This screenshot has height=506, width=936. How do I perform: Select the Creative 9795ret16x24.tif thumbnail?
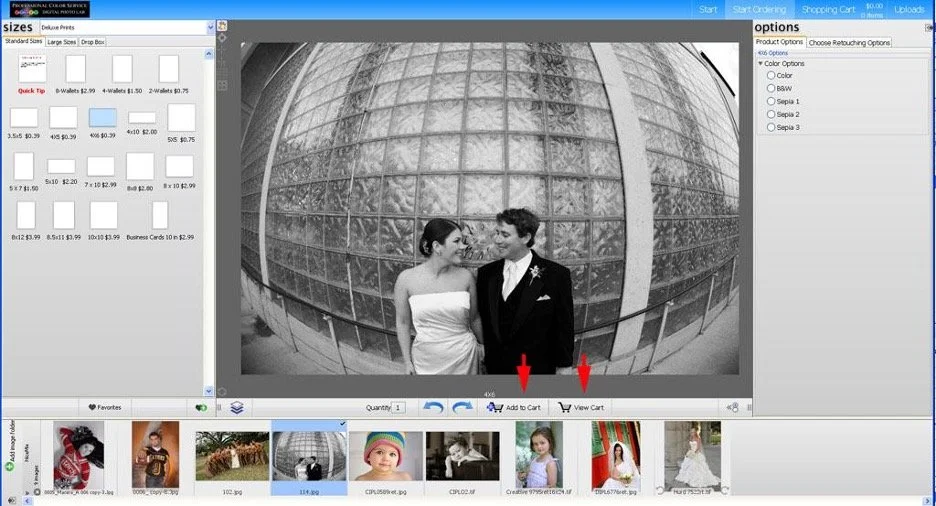[x=539, y=455]
